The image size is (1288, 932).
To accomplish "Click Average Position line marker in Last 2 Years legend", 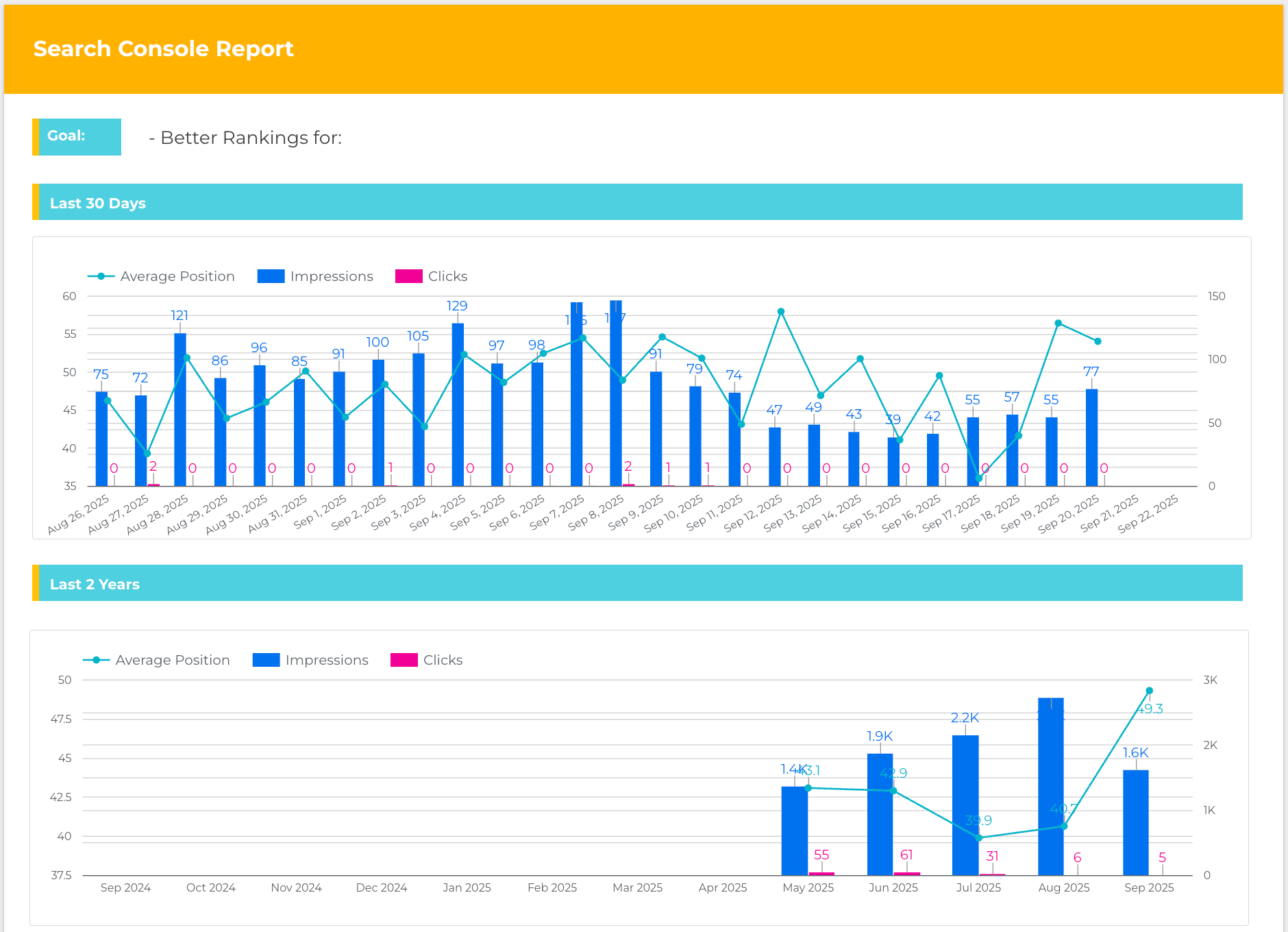I will pos(97,660).
